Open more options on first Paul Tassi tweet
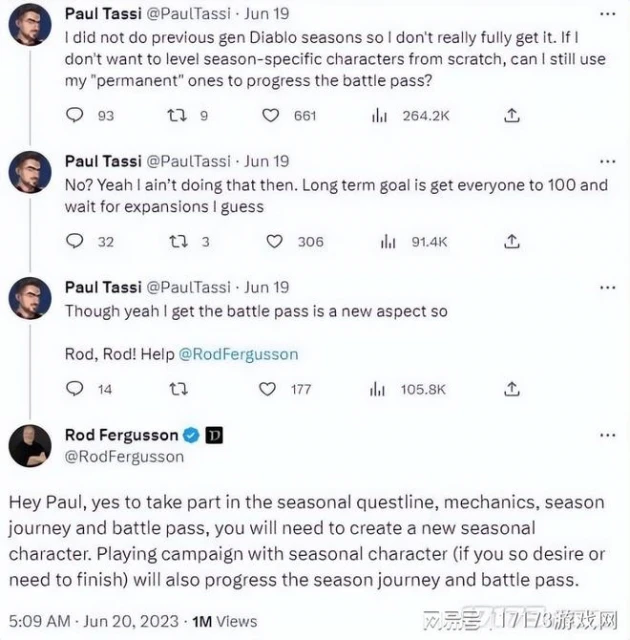Image resolution: width=630 pixels, height=640 pixels. pos(607,14)
